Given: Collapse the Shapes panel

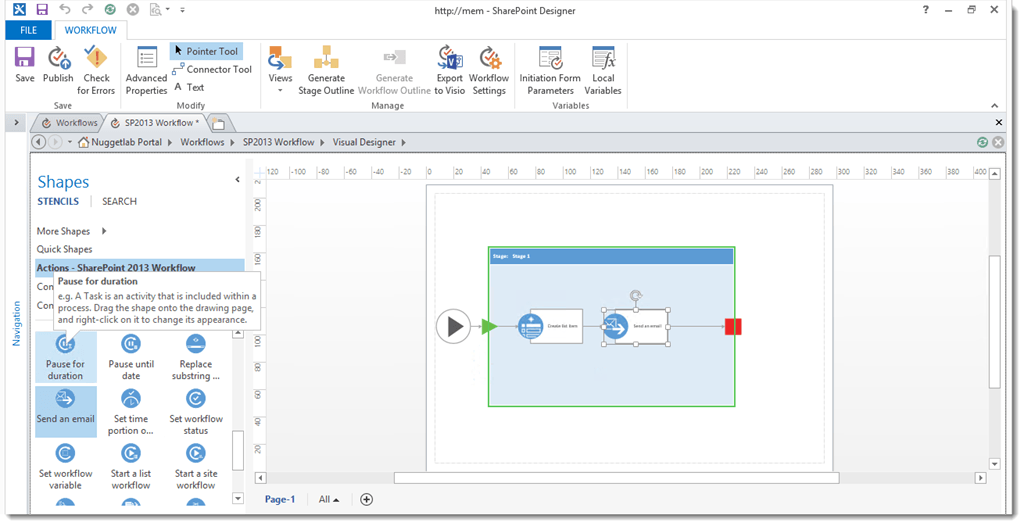Looking at the screenshot, I should tap(237, 179).
